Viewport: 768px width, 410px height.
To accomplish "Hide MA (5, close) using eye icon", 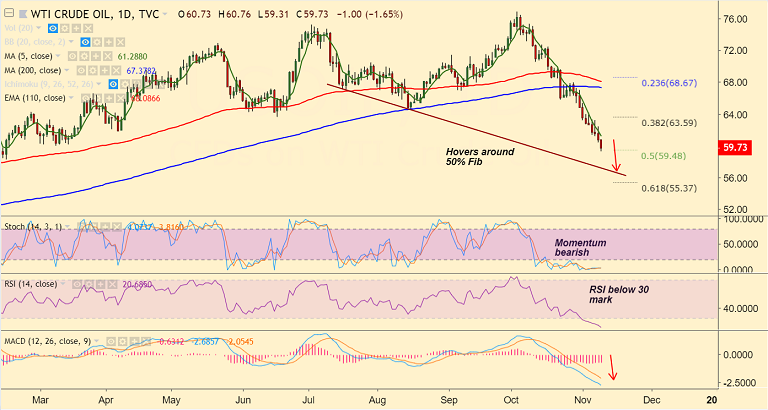I will click(72, 56).
